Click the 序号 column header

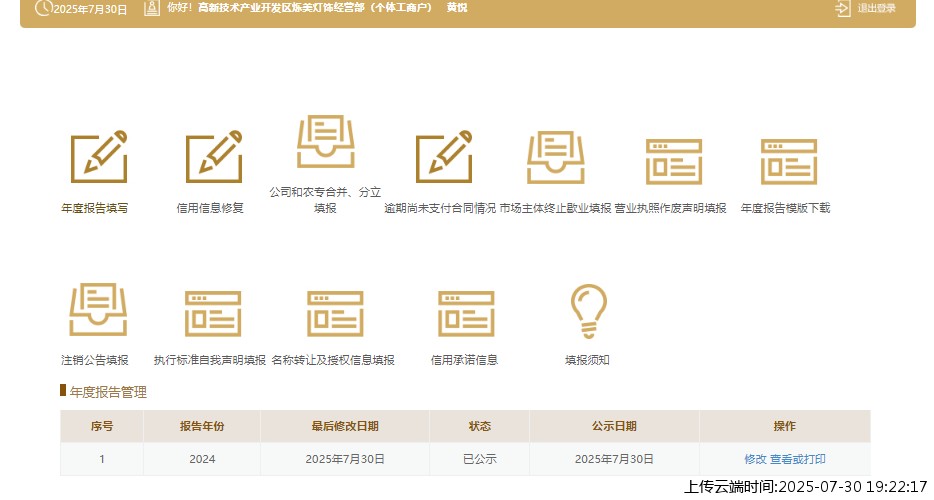[x=102, y=426]
